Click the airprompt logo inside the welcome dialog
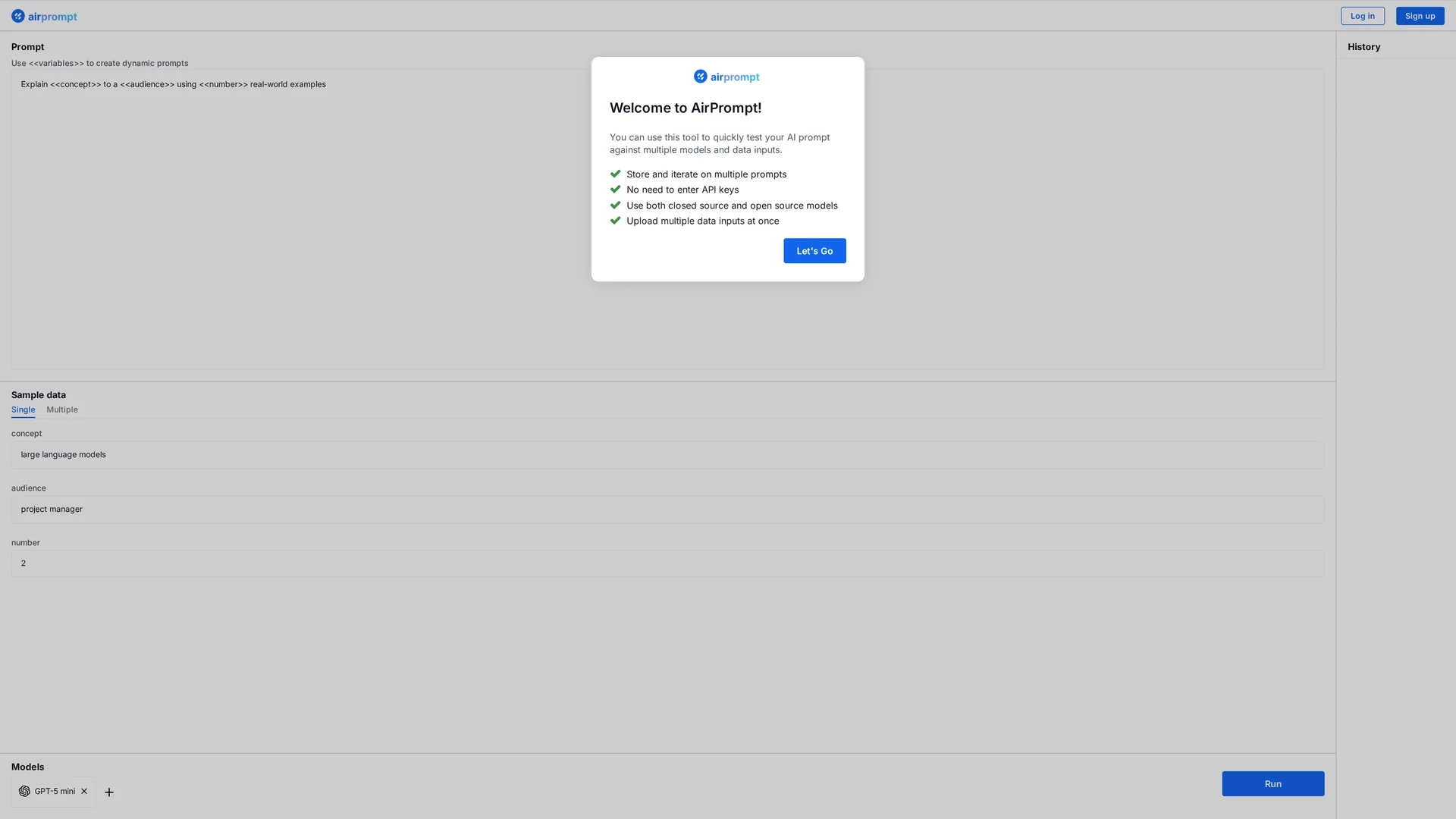This screenshot has width=1456, height=819. [x=726, y=77]
